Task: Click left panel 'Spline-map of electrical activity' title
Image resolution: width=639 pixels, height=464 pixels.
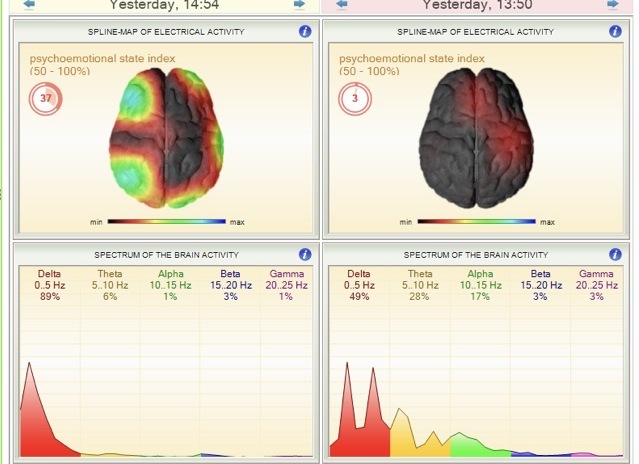Action: 166,32
